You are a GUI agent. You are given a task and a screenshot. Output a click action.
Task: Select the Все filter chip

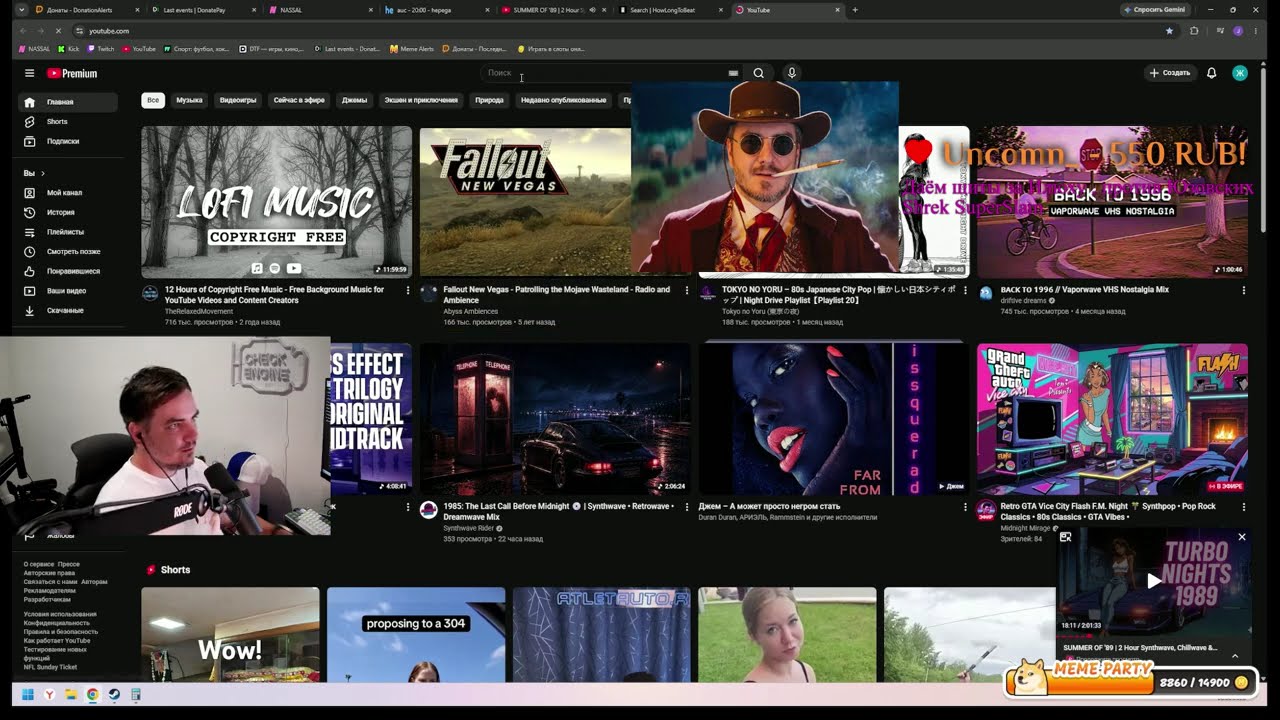(x=153, y=100)
